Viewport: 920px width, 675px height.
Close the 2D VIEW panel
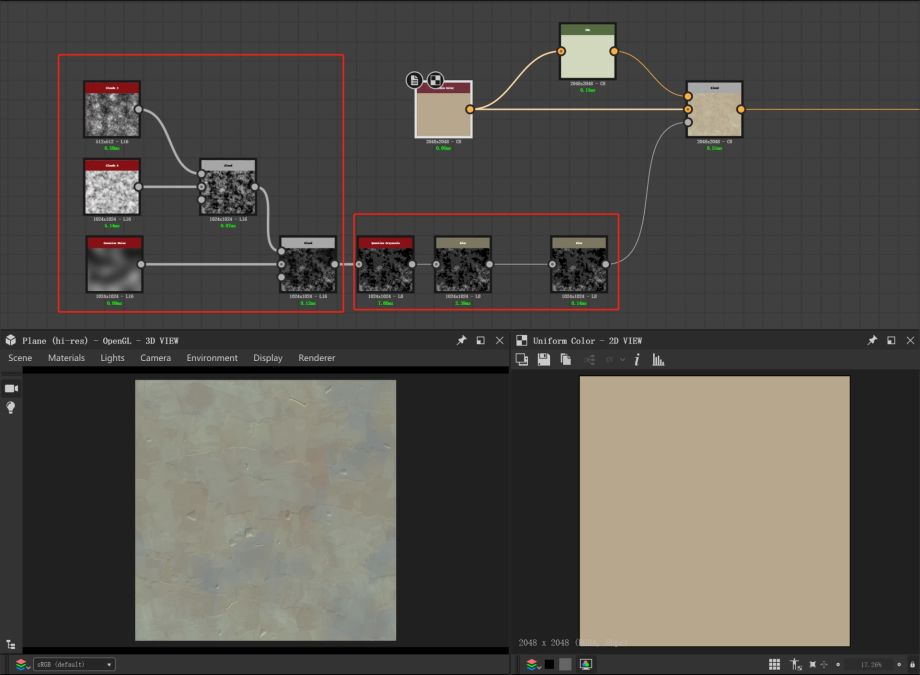[x=910, y=340]
